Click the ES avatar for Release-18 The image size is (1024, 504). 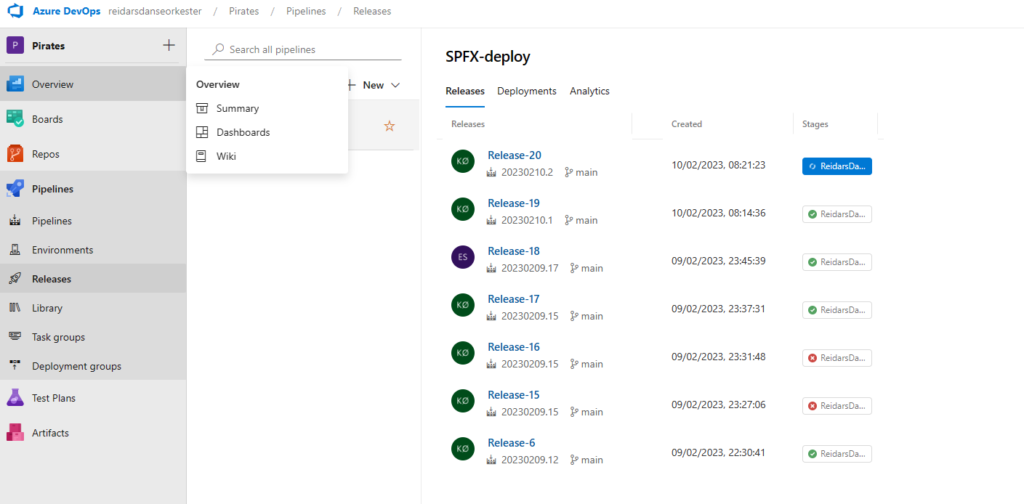coord(462,257)
